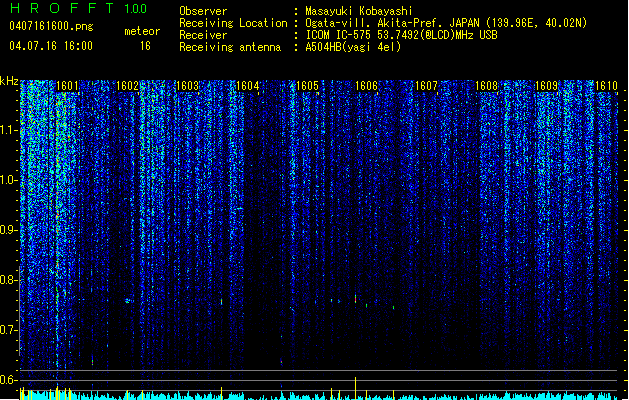Click the 1605 time marker
This screenshot has width=629, height=400.
tap(307, 86)
